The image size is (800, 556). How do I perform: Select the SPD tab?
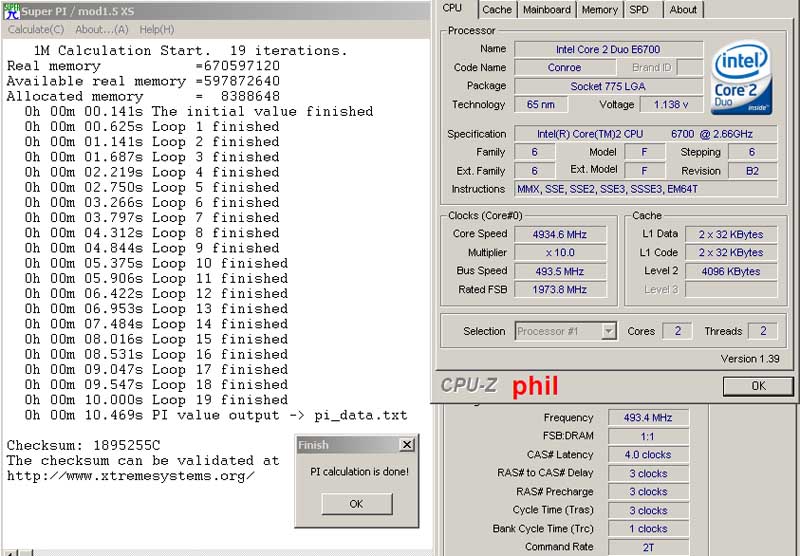[639, 10]
